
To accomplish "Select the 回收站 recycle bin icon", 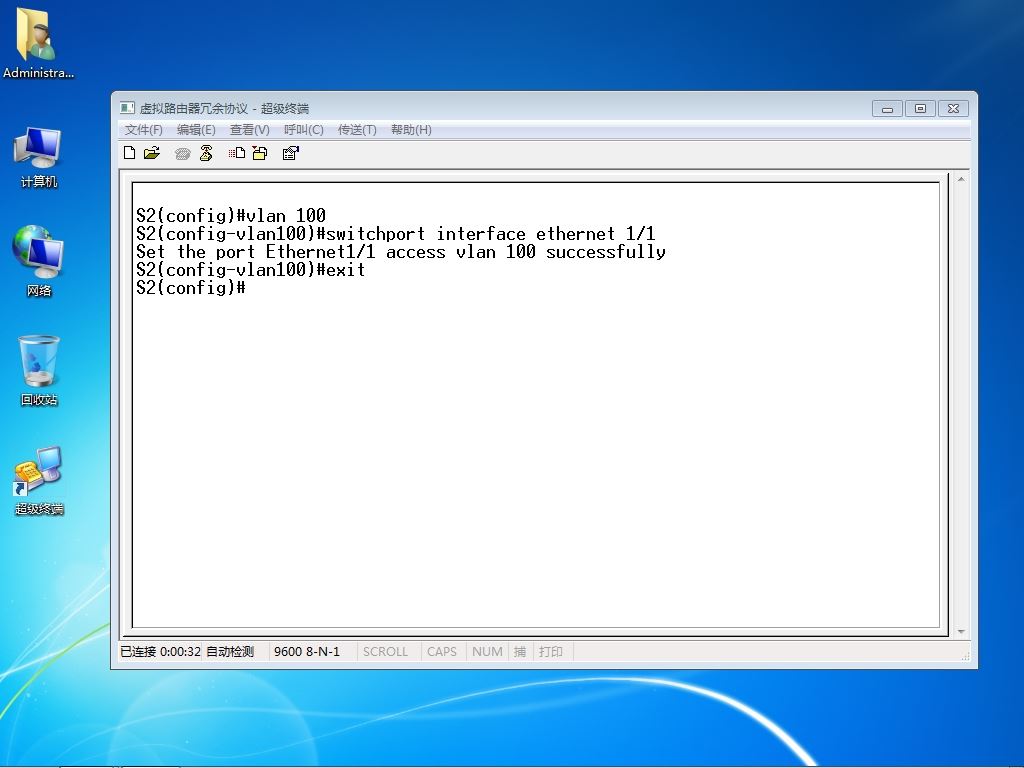I will click(39, 370).
